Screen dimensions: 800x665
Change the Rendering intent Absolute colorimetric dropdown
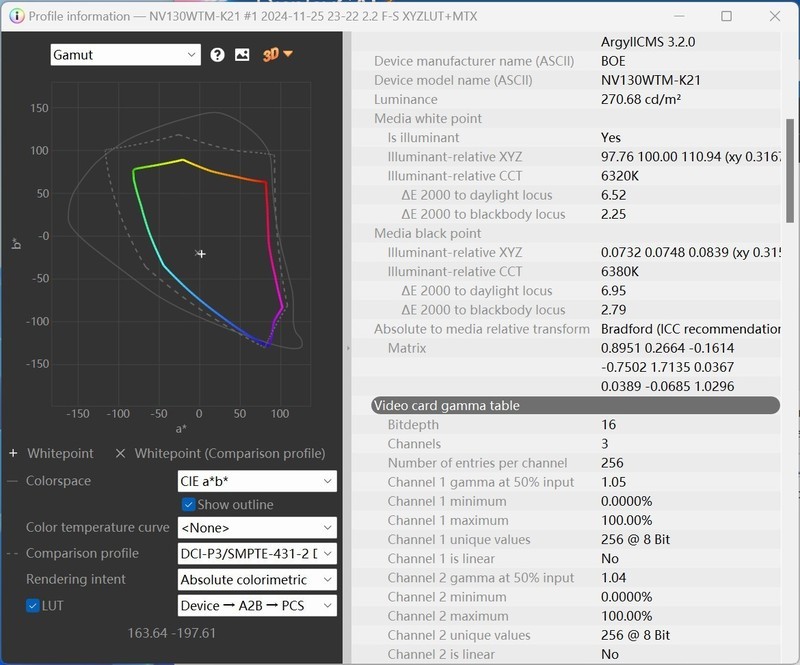click(257, 580)
